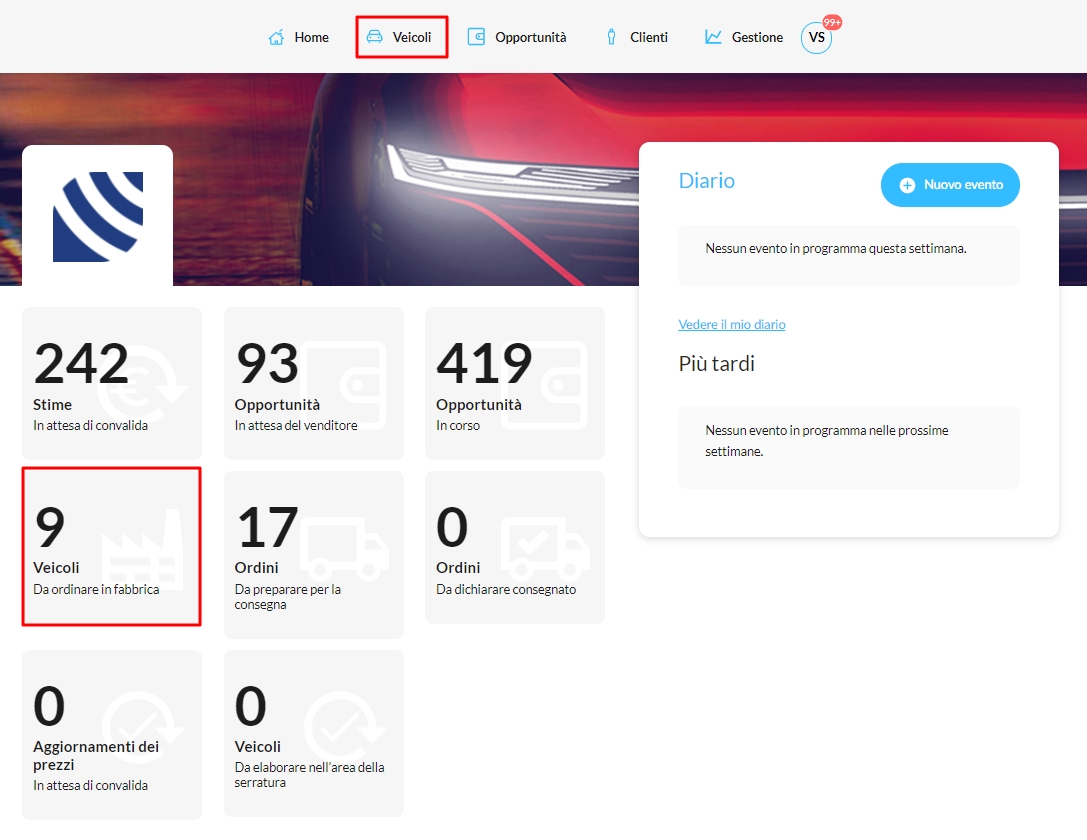Click the Nuovo evento button
This screenshot has height=840, width=1087.
pyautogui.click(x=950, y=185)
